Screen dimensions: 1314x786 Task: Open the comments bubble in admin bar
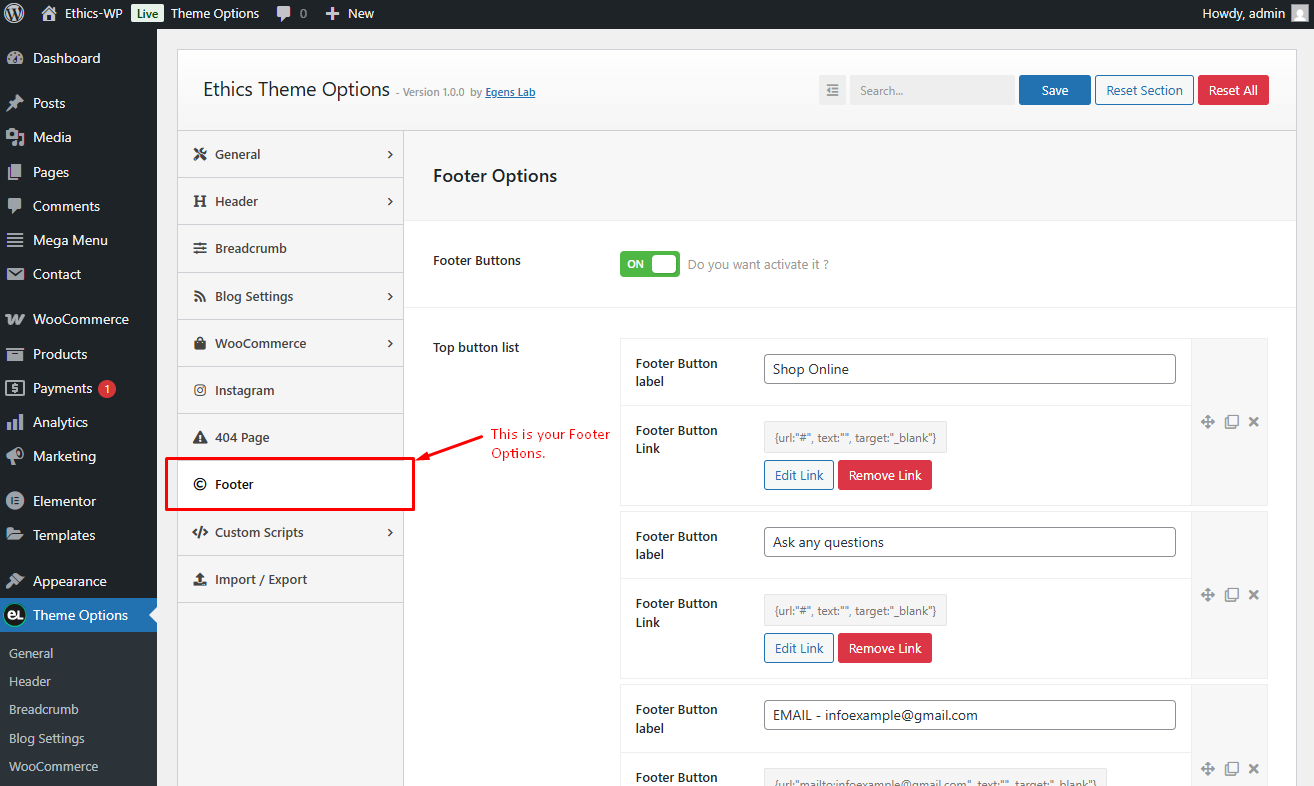pyautogui.click(x=292, y=13)
